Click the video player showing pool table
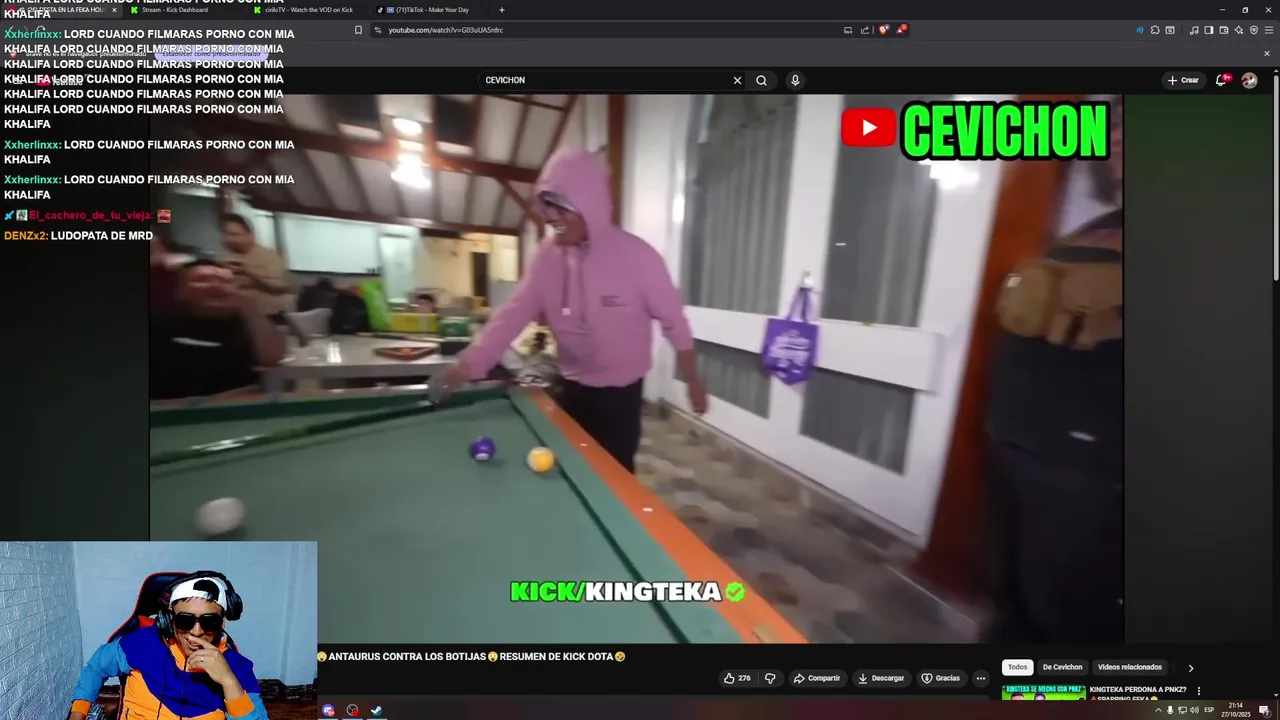Viewport: 1280px width, 720px height. pyautogui.click(x=636, y=368)
